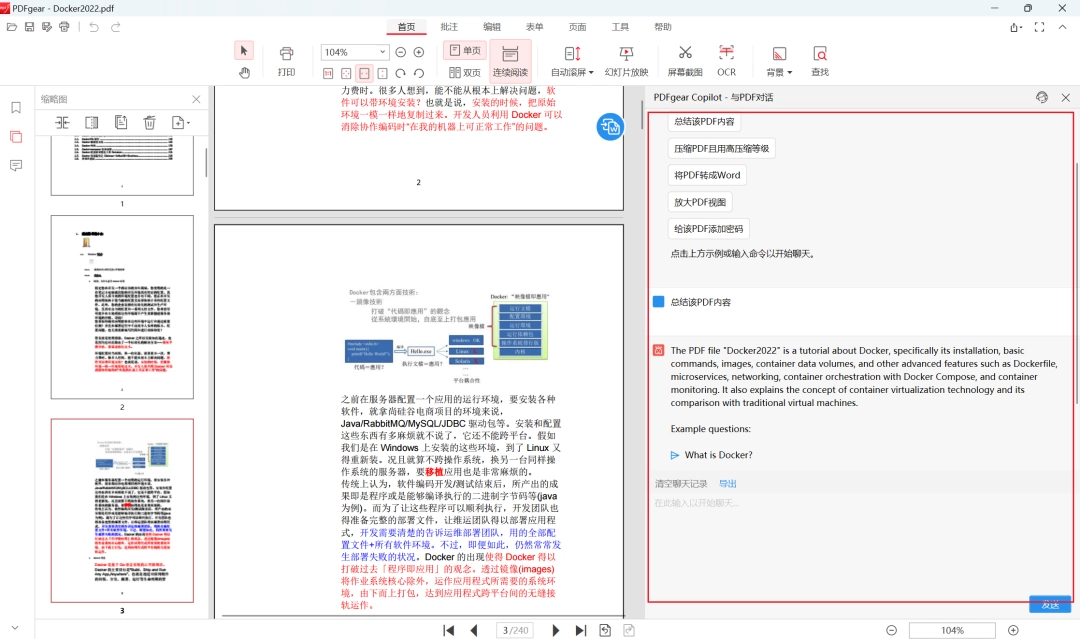Screen dimensions: 1080x639
Task: Click the 发送 send button
Action: [1050, 604]
